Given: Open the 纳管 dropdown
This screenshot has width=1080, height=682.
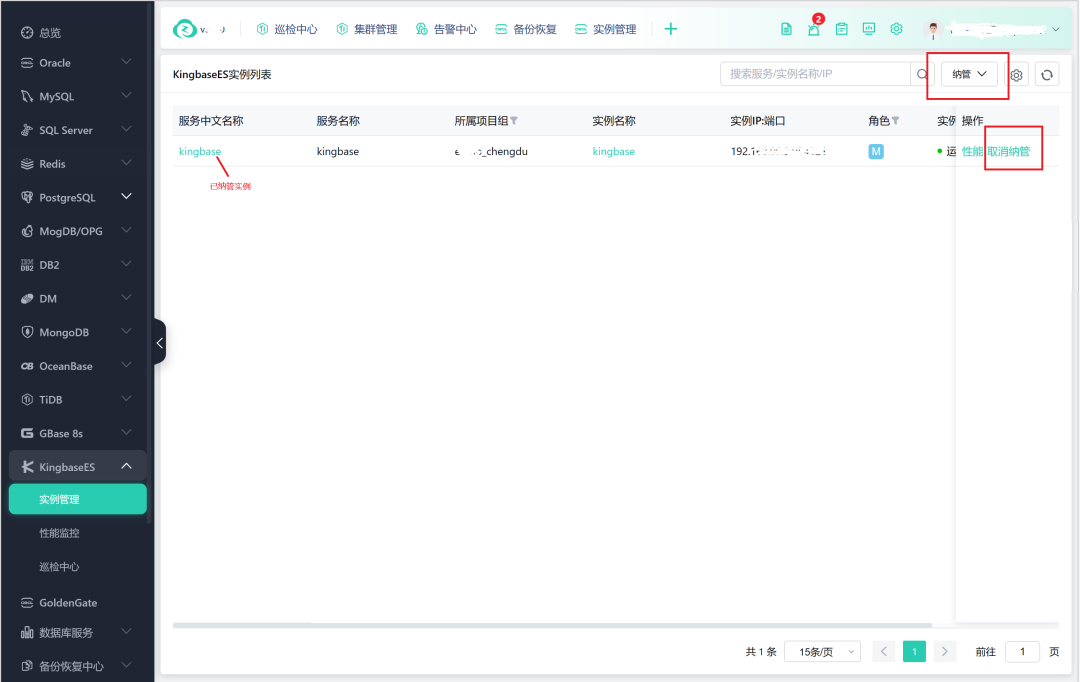Looking at the screenshot, I should [969, 74].
